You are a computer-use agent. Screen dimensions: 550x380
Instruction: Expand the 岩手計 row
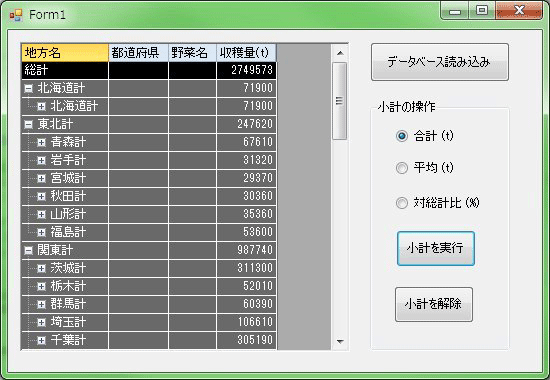(41, 160)
